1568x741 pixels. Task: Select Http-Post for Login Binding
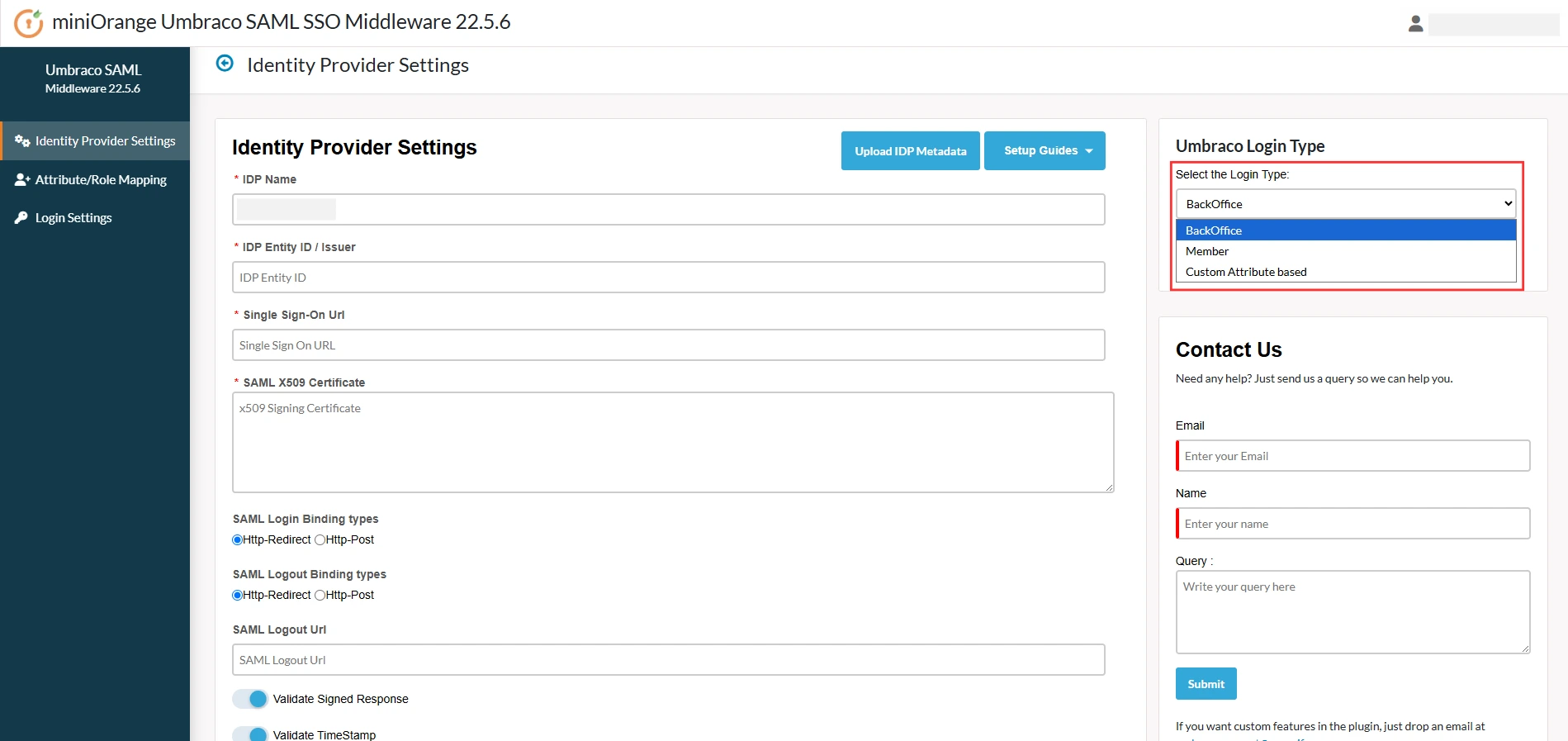pyautogui.click(x=320, y=540)
